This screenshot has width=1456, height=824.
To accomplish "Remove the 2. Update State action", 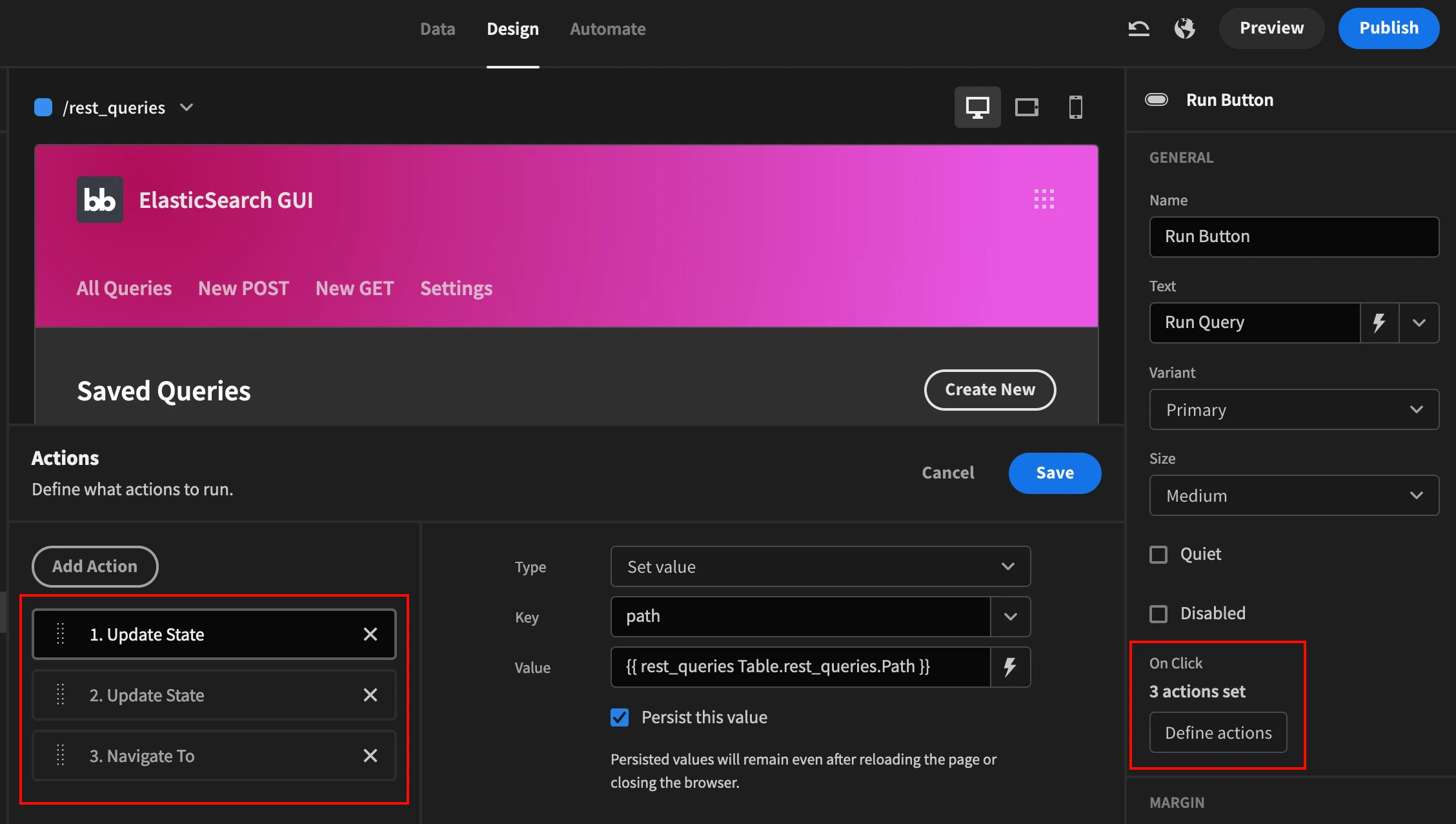I will pyautogui.click(x=370, y=695).
